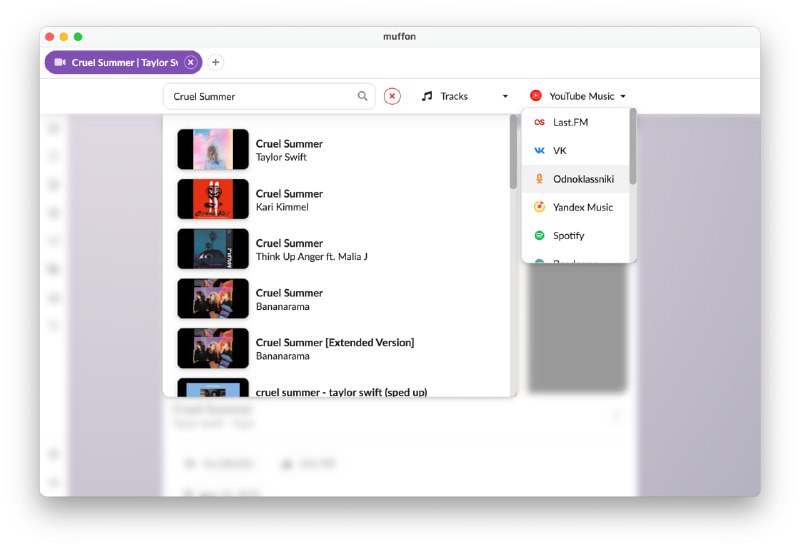This screenshot has width=800, height=549.
Task: Close the Cruel Summer tab
Action: [x=190, y=62]
